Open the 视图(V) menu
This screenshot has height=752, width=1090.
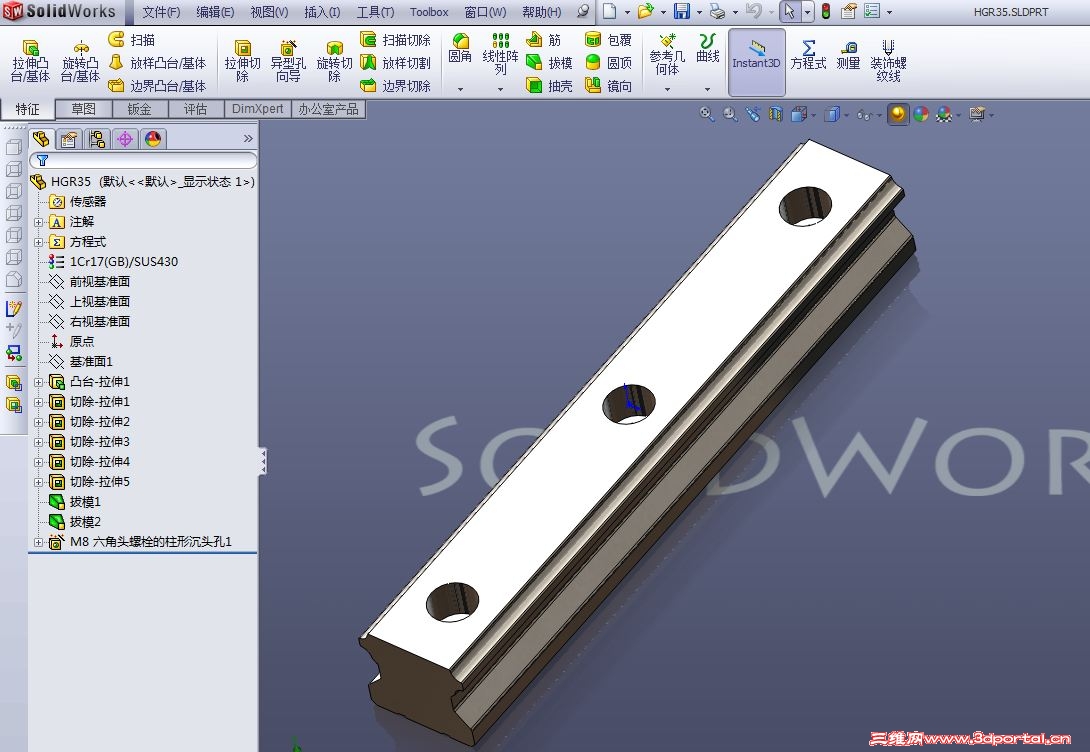(269, 12)
